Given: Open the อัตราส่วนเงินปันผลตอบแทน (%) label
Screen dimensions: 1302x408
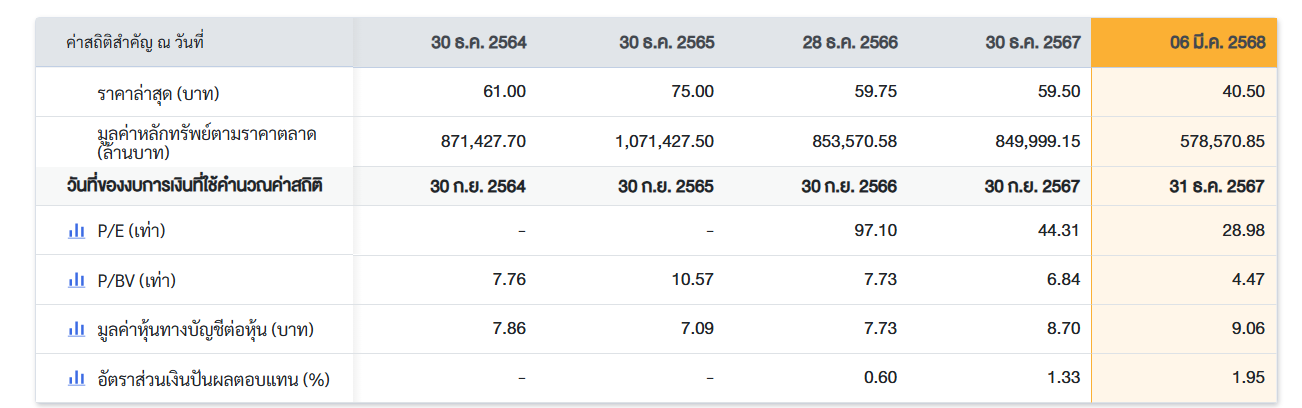Looking at the screenshot, I should point(213,379).
